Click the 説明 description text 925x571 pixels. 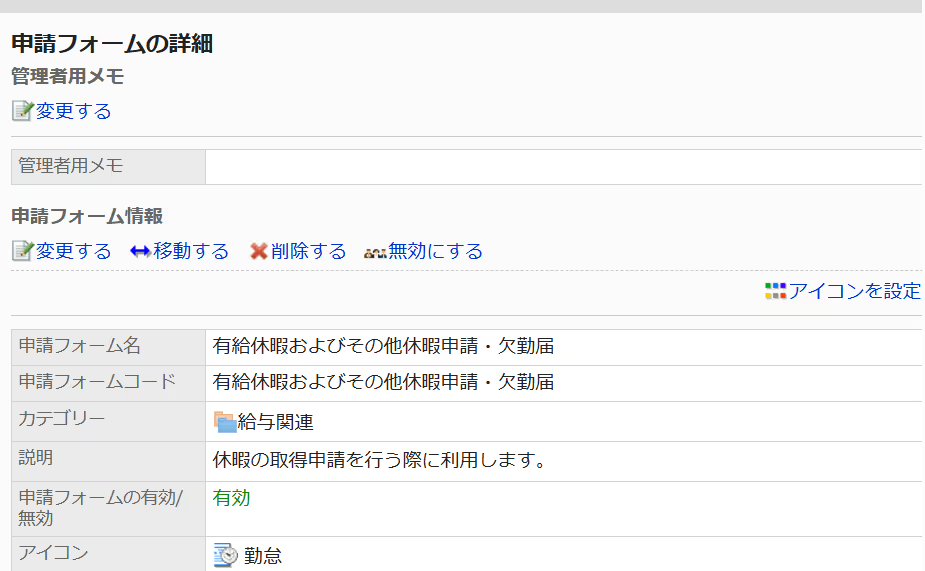tap(379, 460)
